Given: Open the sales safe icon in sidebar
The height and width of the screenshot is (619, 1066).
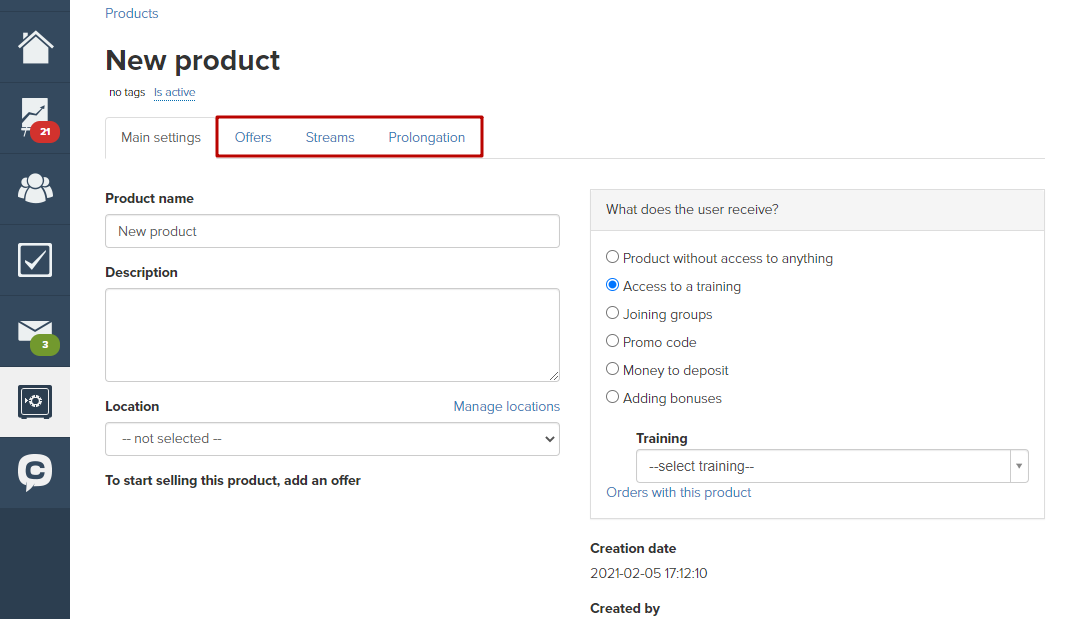Looking at the screenshot, I should click(x=35, y=402).
